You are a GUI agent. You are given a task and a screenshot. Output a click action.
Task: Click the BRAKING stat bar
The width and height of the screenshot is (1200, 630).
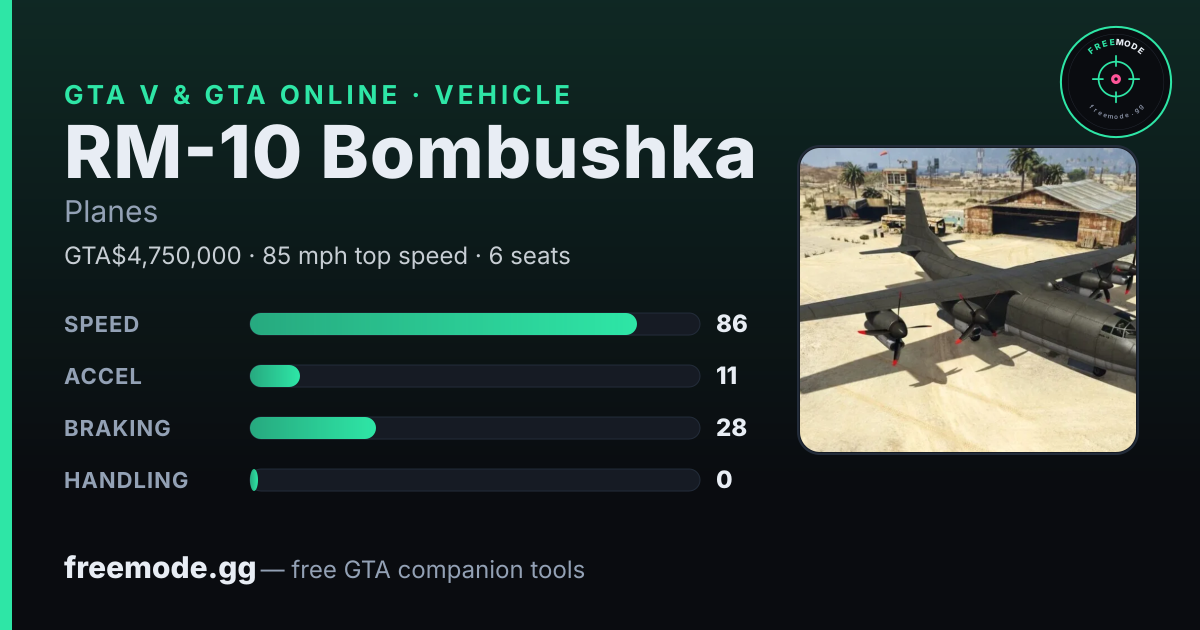474,428
